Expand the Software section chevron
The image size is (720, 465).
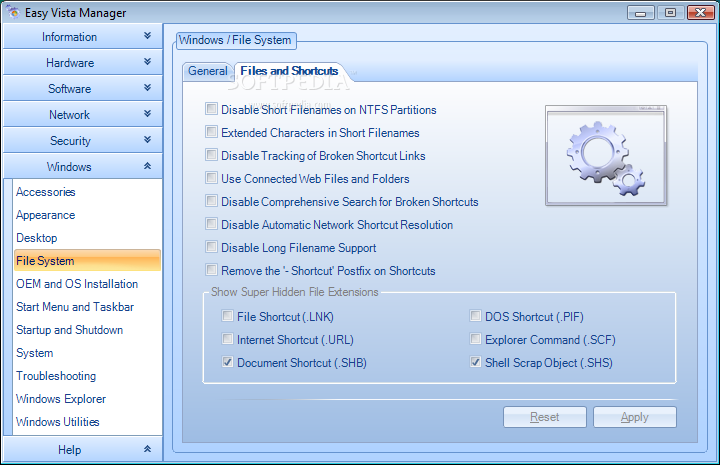tap(147, 87)
